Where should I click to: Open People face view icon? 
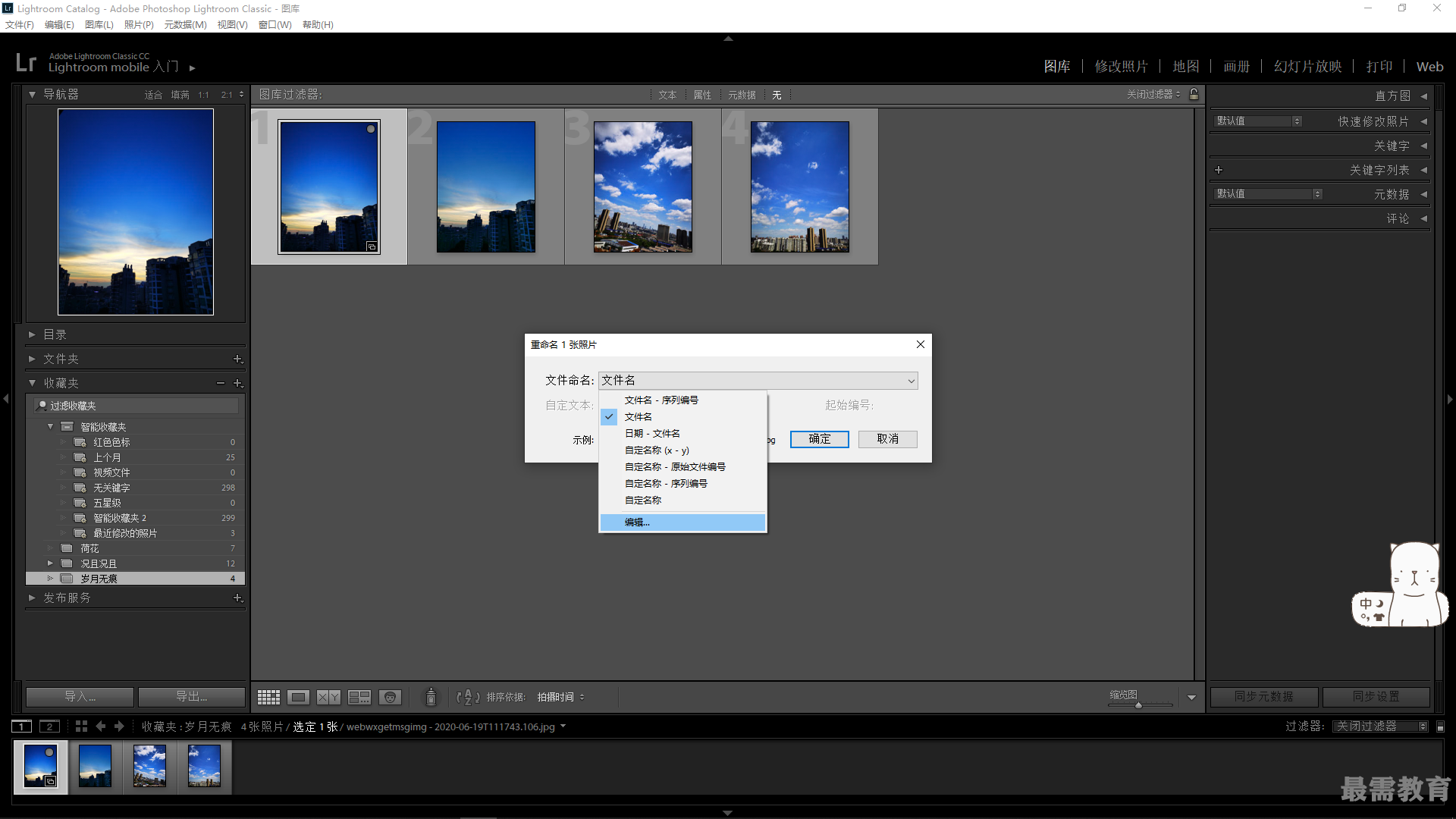390,697
